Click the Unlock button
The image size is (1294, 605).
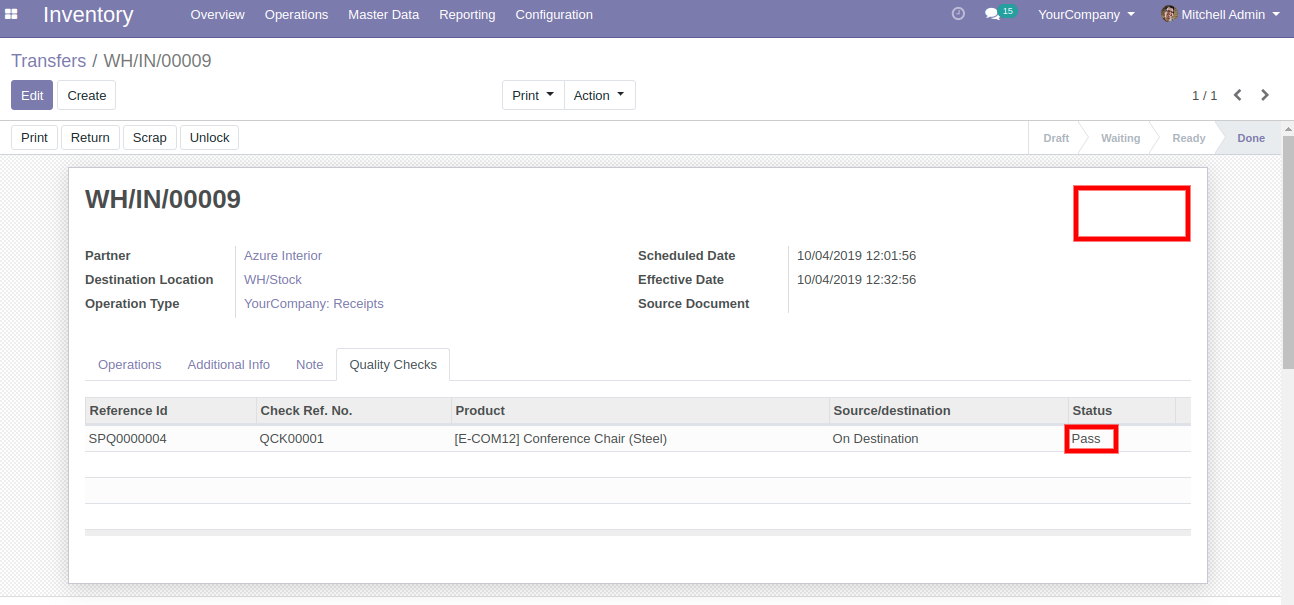(209, 137)
